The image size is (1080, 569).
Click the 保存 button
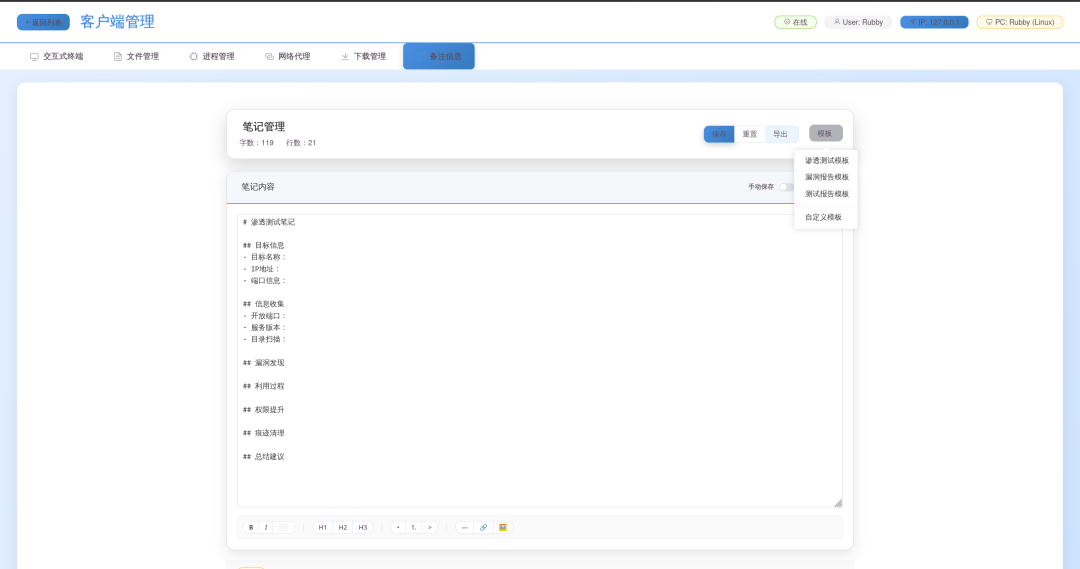pos(718,134)
